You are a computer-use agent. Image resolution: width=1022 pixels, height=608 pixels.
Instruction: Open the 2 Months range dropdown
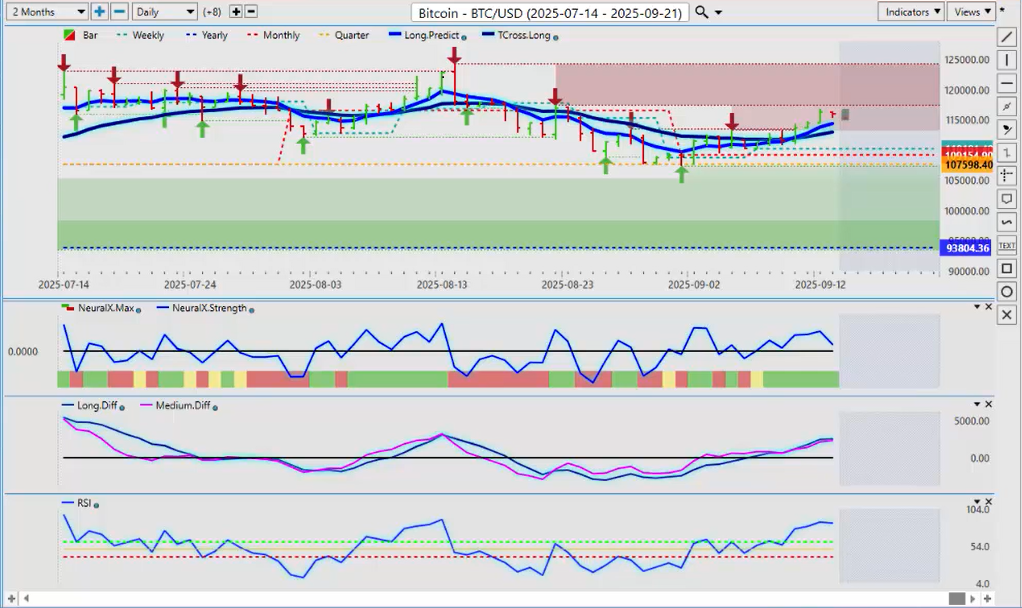pyautogui.click(x=48, y=12)
